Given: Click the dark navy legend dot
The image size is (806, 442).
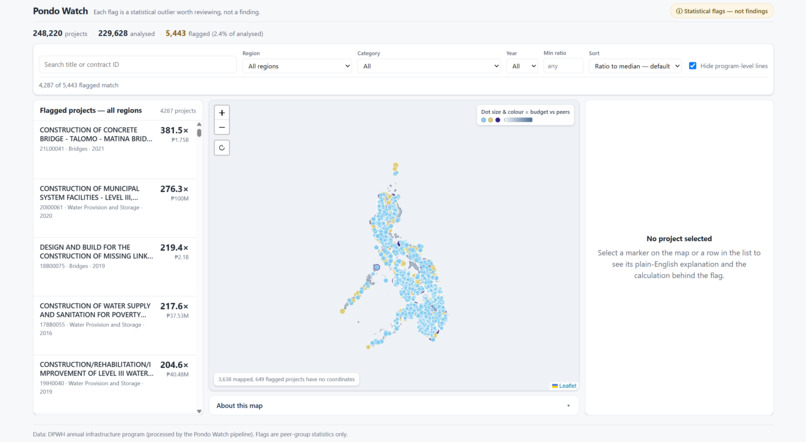Looking at the screenshot, I should [498, 120].
